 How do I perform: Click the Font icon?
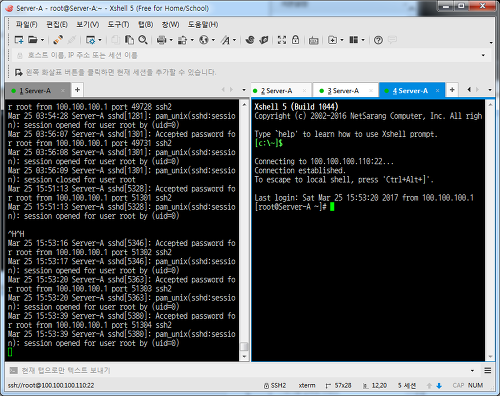tap(226, 40)
